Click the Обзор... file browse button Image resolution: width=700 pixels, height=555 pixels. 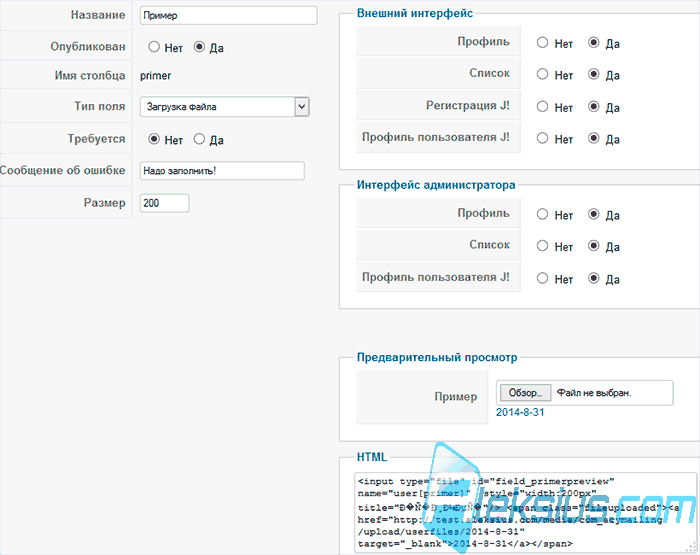[x=525, y=393]
